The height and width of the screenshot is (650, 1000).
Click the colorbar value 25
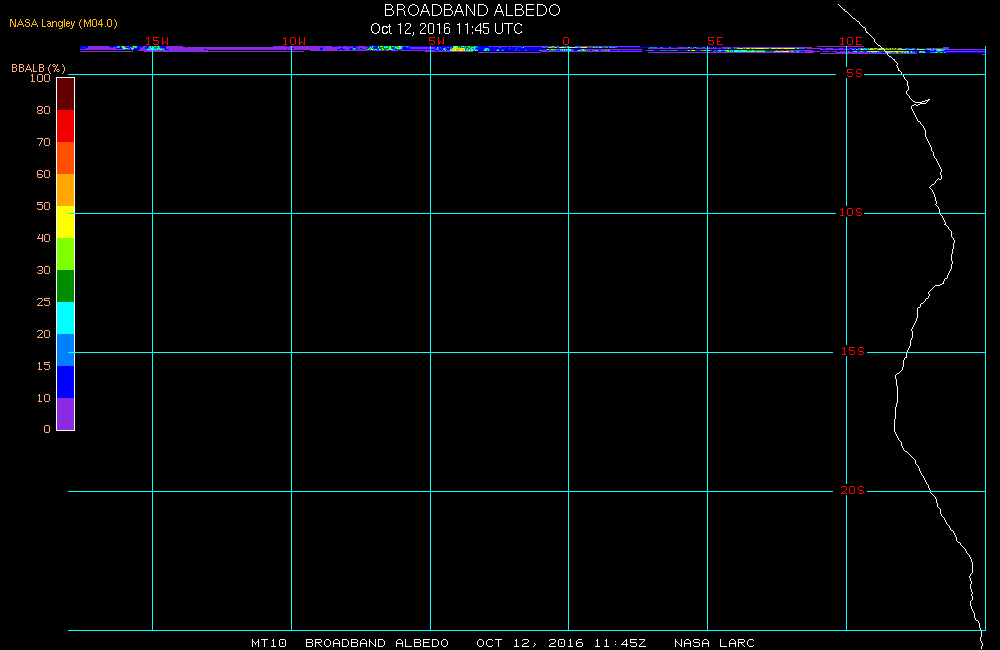click(x=43, y=302)
